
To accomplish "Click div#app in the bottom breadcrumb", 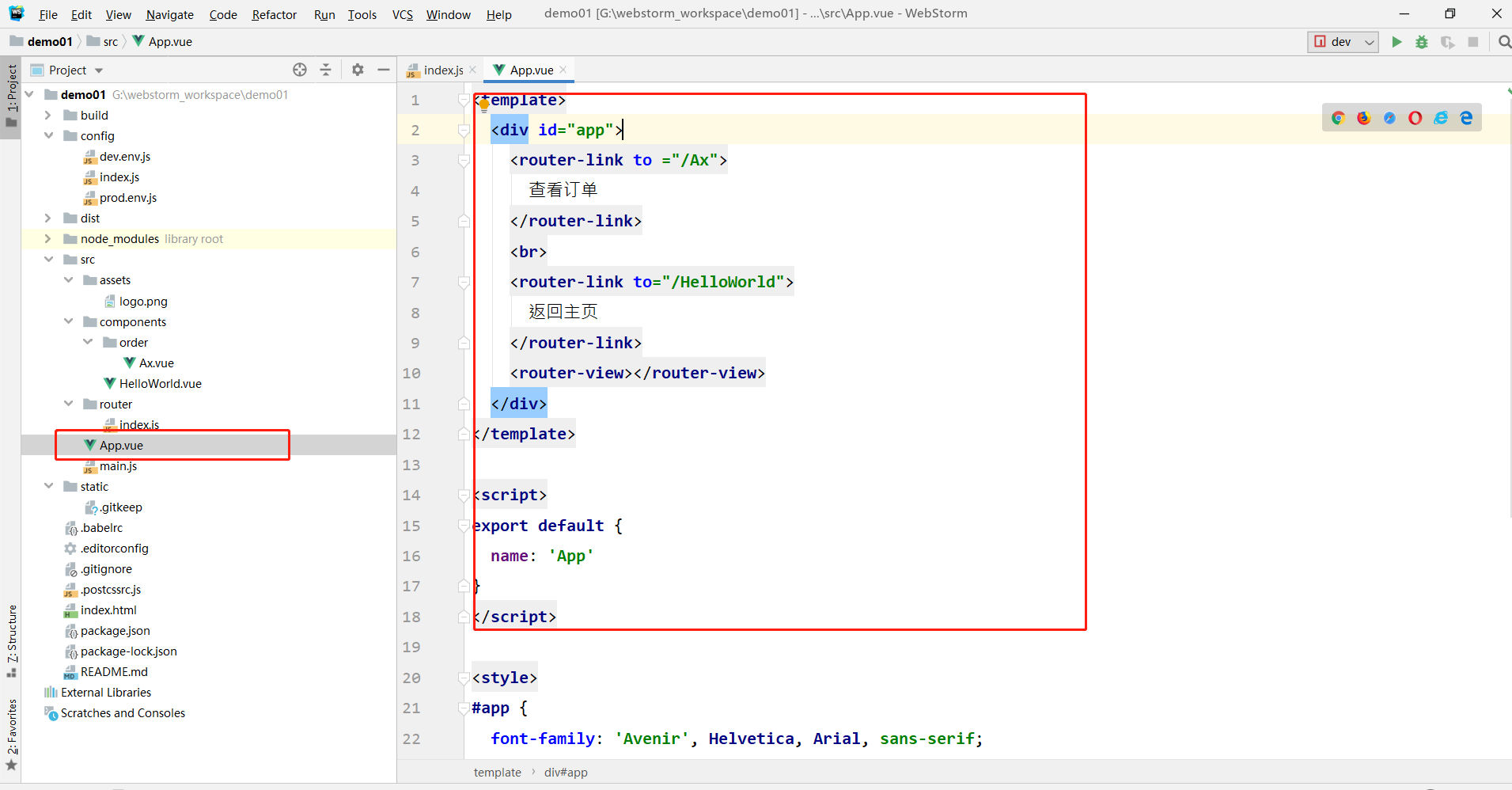I will 566,772.
